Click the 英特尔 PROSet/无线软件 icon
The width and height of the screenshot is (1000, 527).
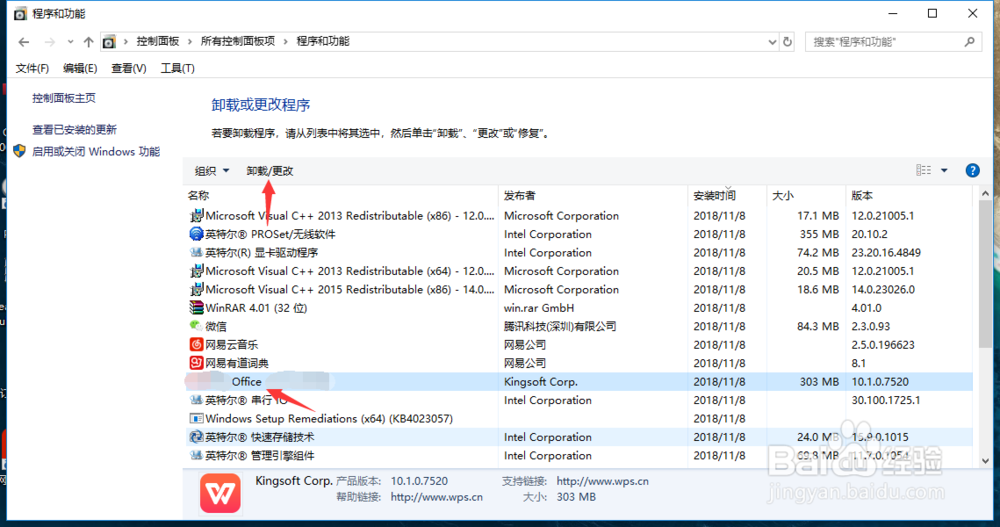coord(196,234)
